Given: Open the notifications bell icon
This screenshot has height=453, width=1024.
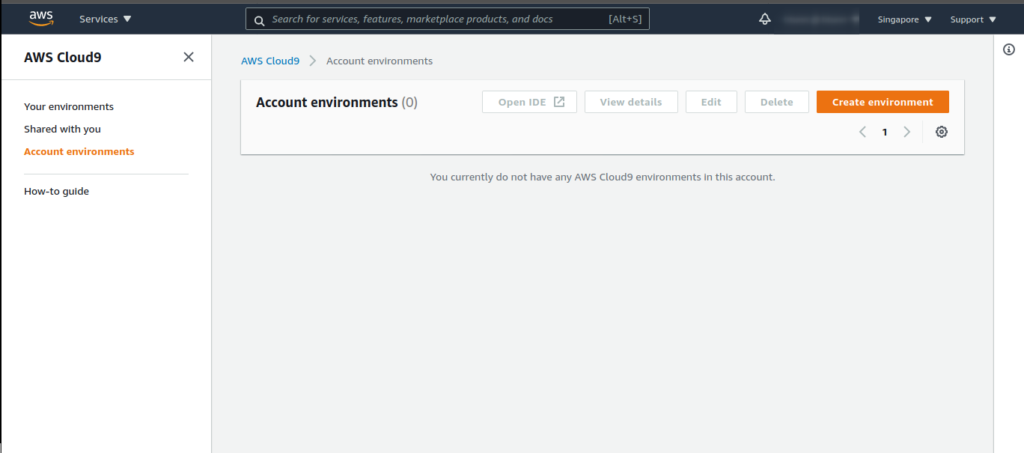Looking at the screenshot, I should pos(765,20).
